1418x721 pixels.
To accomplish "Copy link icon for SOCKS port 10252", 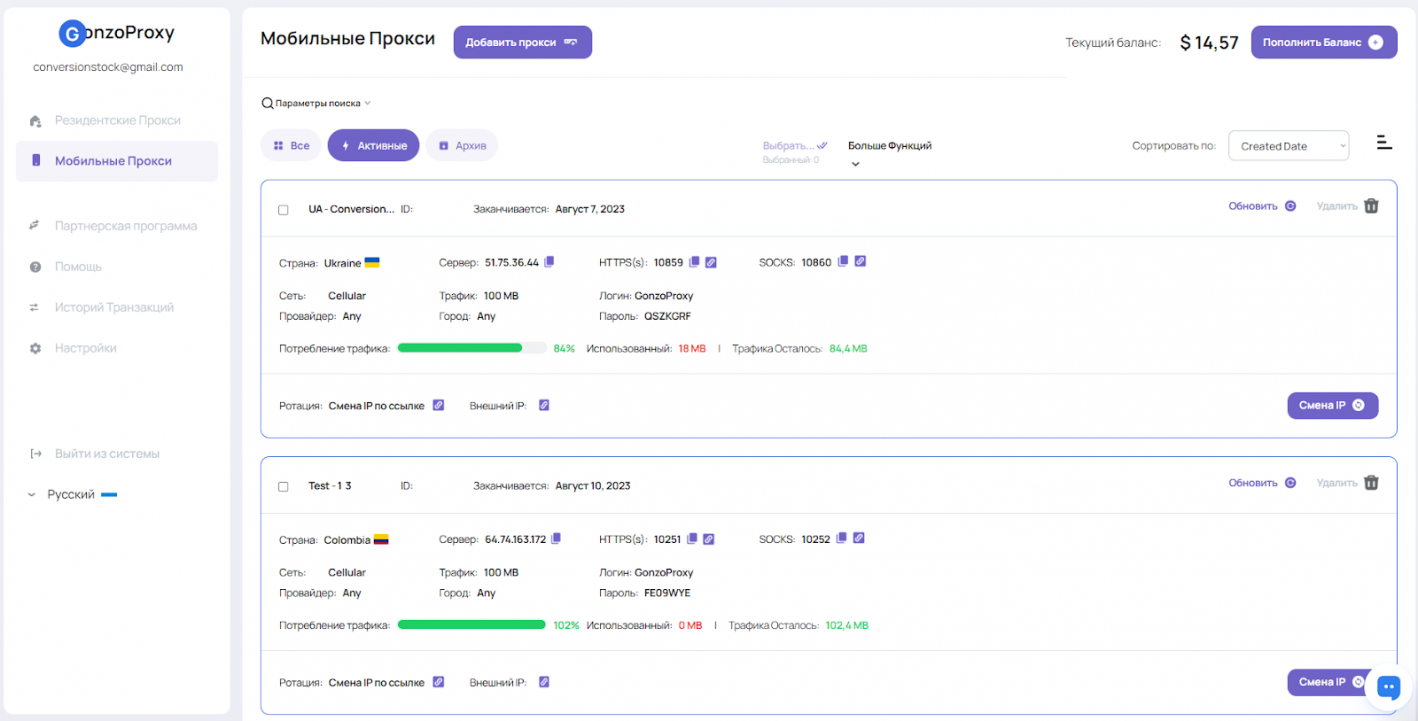I will coord(859,537).
